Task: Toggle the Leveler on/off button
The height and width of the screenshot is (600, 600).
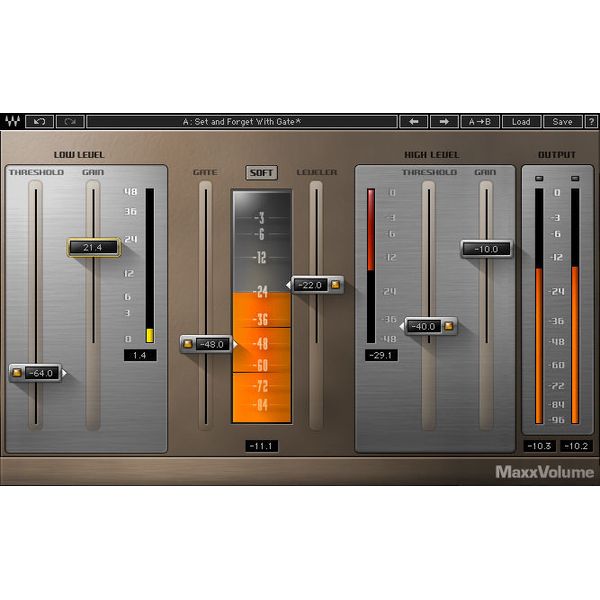Action: [x=335, y=285]
